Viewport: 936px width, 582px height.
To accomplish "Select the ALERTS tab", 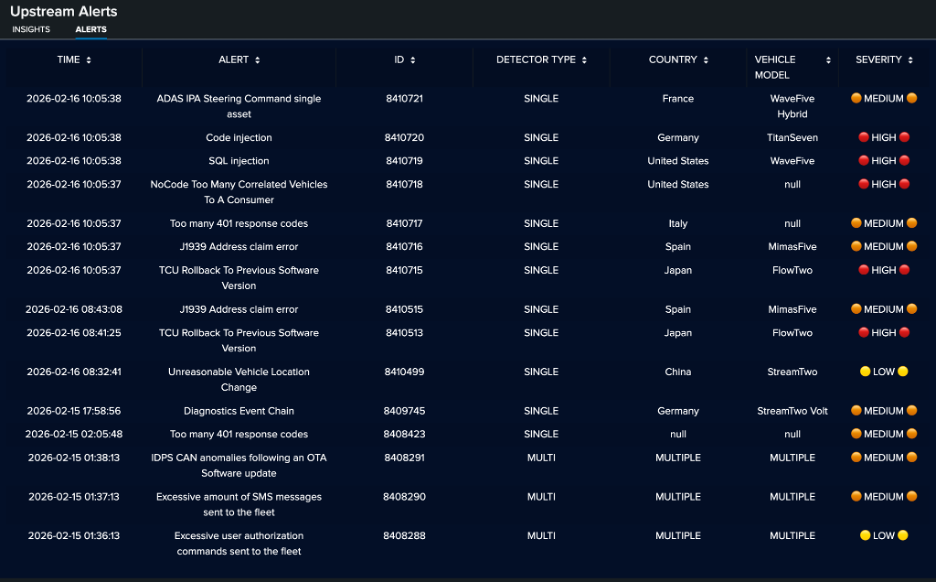I will tap(91, 30).
